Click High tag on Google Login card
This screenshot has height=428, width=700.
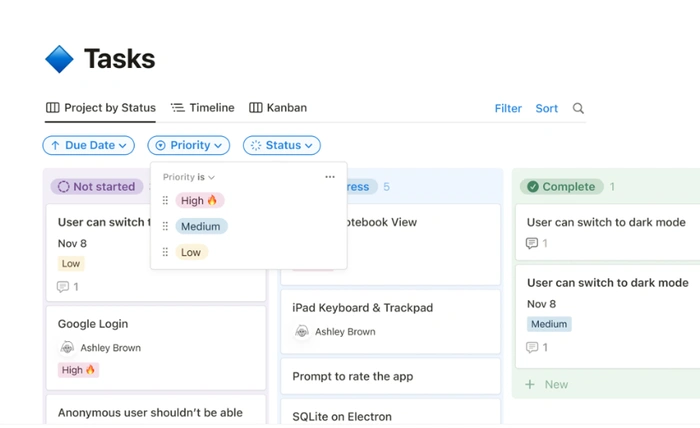(x=78, y=370)
